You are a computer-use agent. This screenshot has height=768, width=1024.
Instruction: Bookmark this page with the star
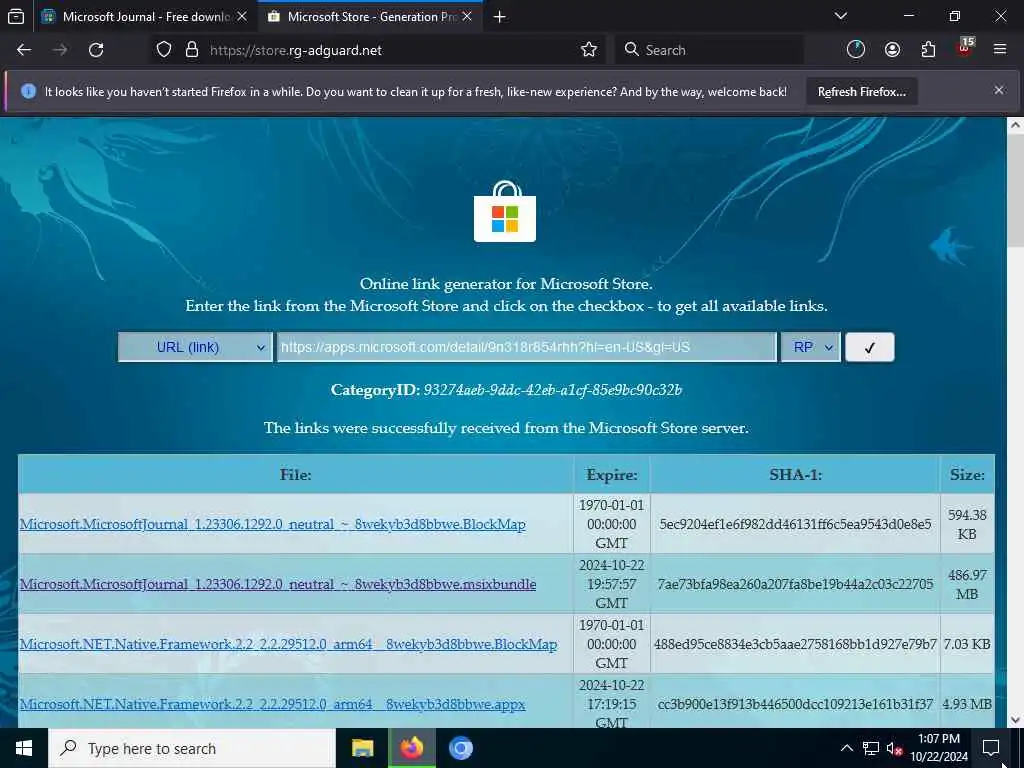point(588,50)
